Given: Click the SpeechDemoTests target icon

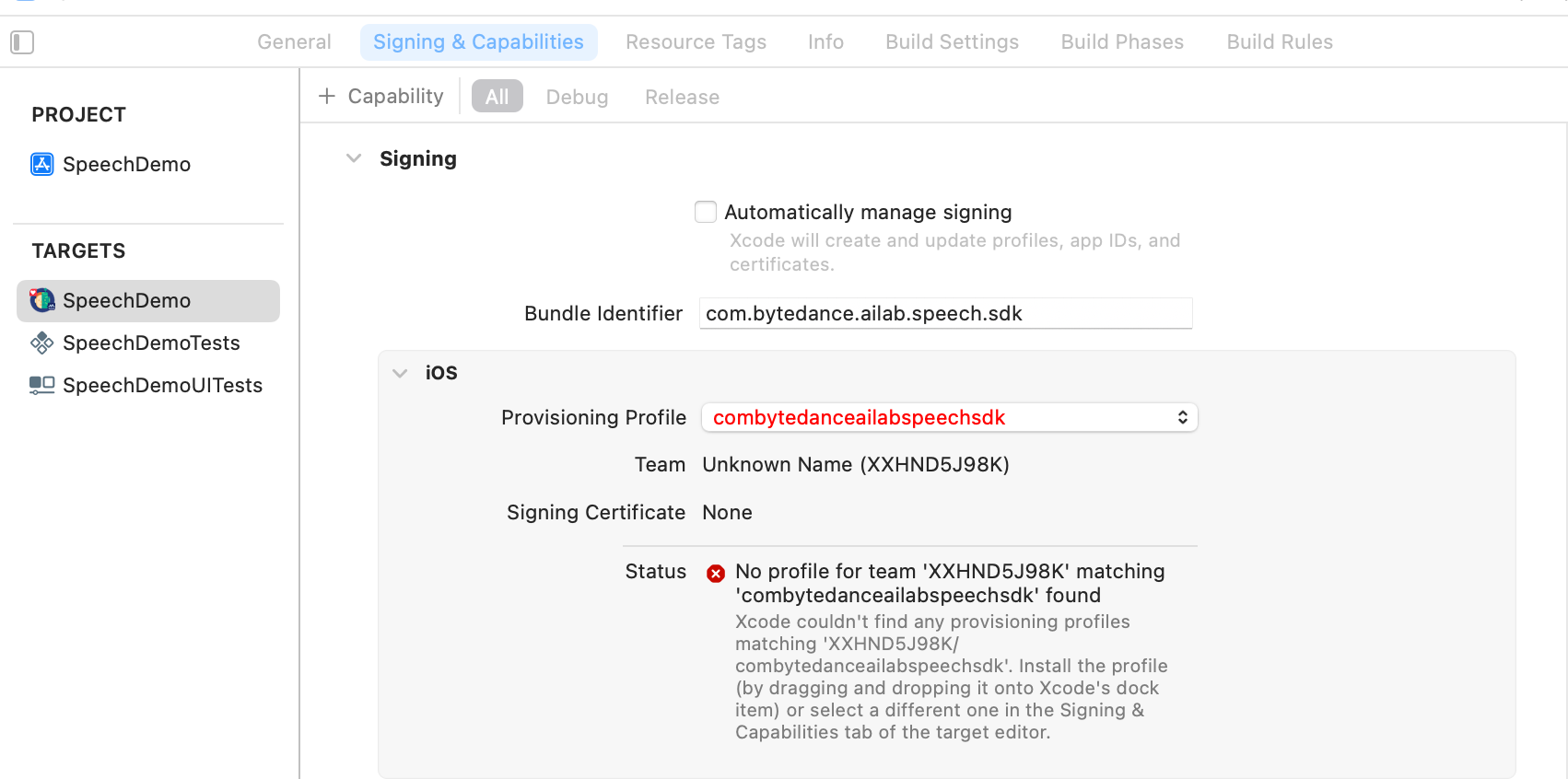Looking at the screenshot, I should 42,343.
